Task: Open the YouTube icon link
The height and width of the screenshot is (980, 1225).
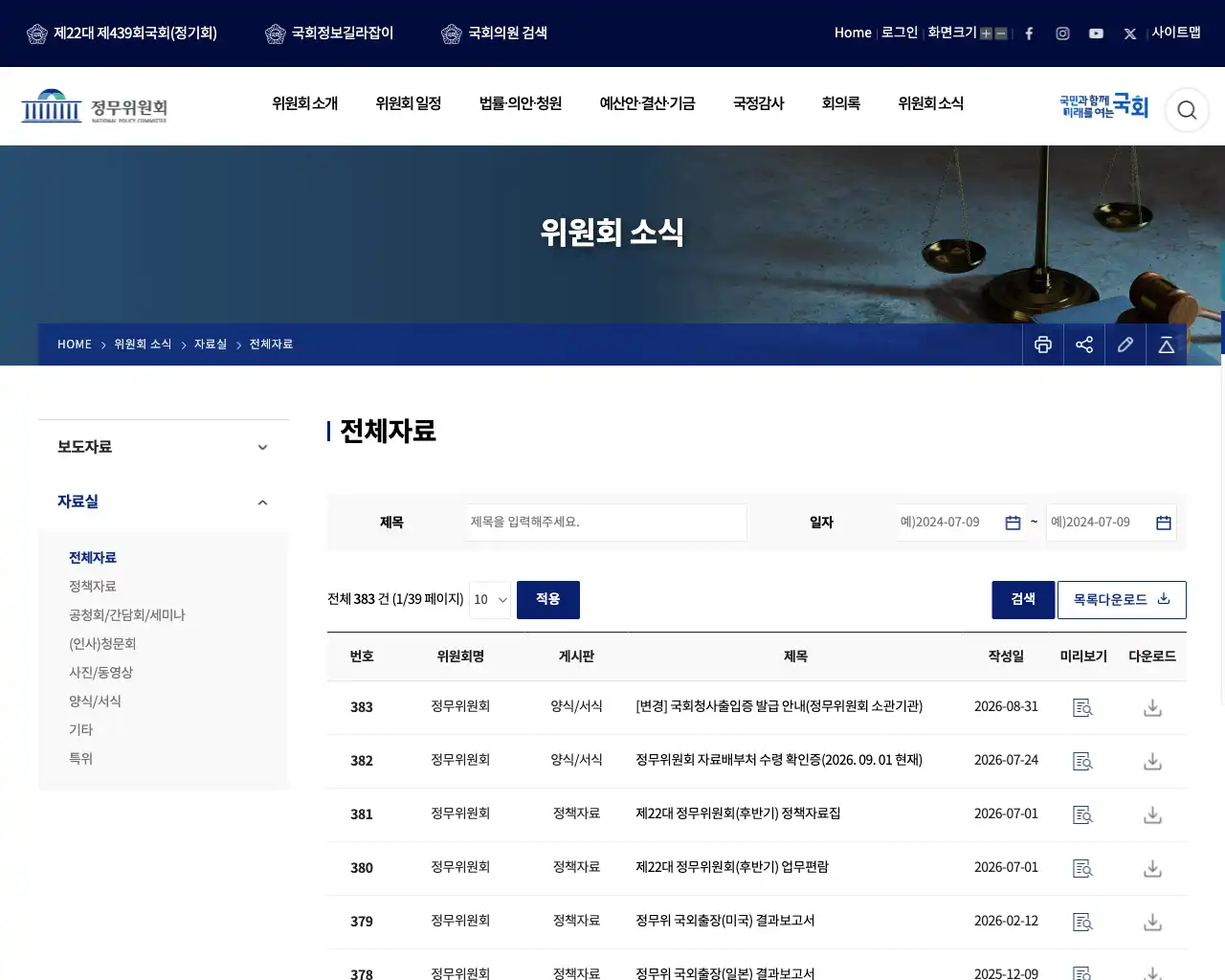Action: 1096,33
